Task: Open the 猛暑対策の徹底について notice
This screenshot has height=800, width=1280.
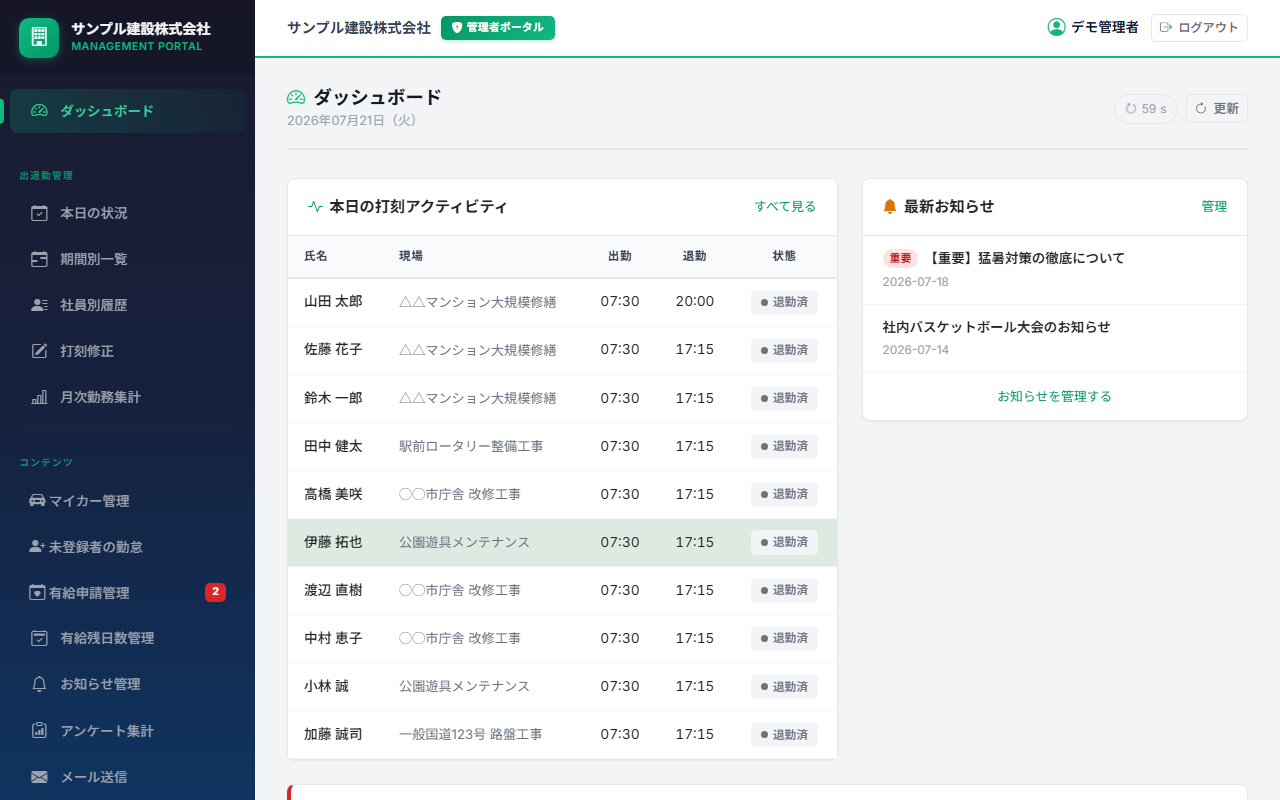Action: (1054, 269)
